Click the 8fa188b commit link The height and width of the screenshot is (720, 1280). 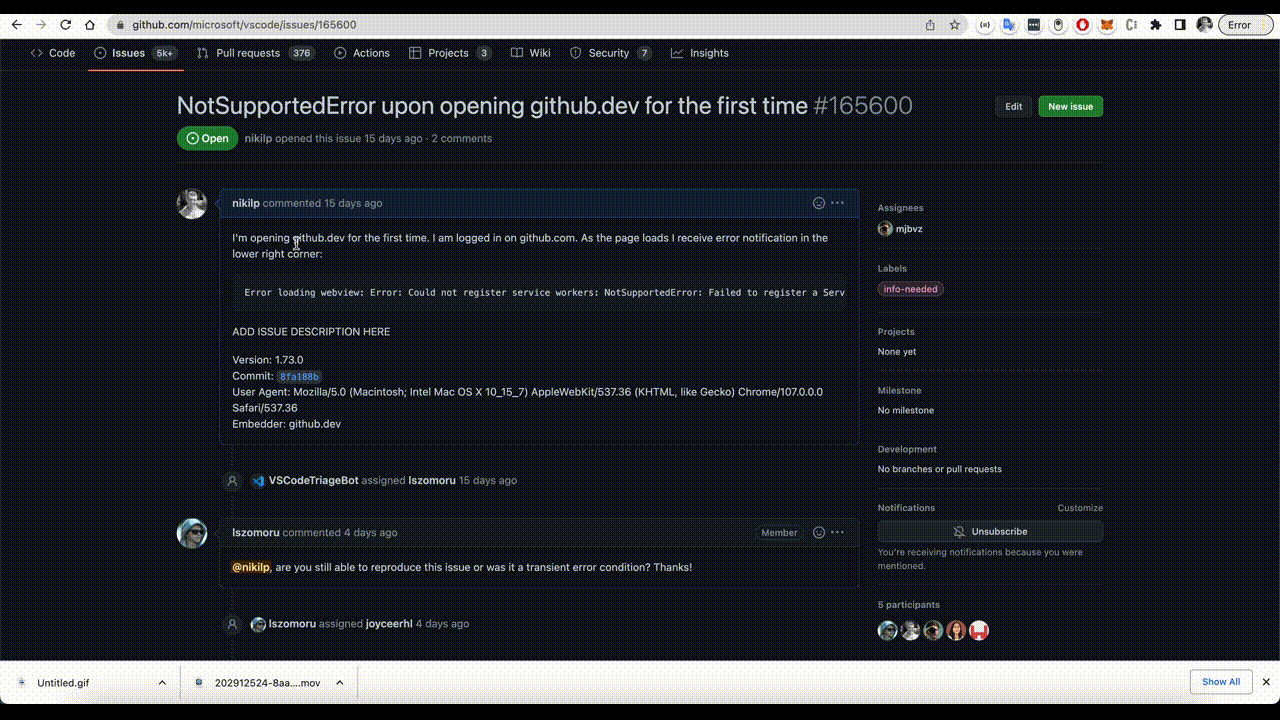(x=298, y=375)
